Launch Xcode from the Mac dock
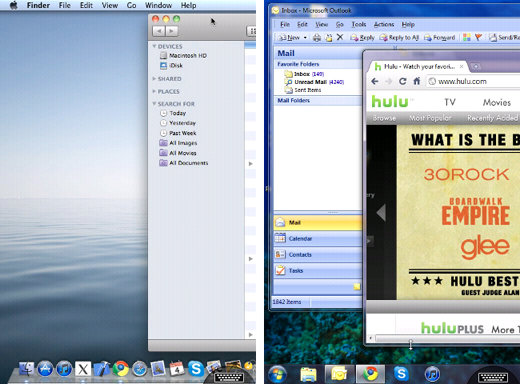 click(x=102, y=369)
